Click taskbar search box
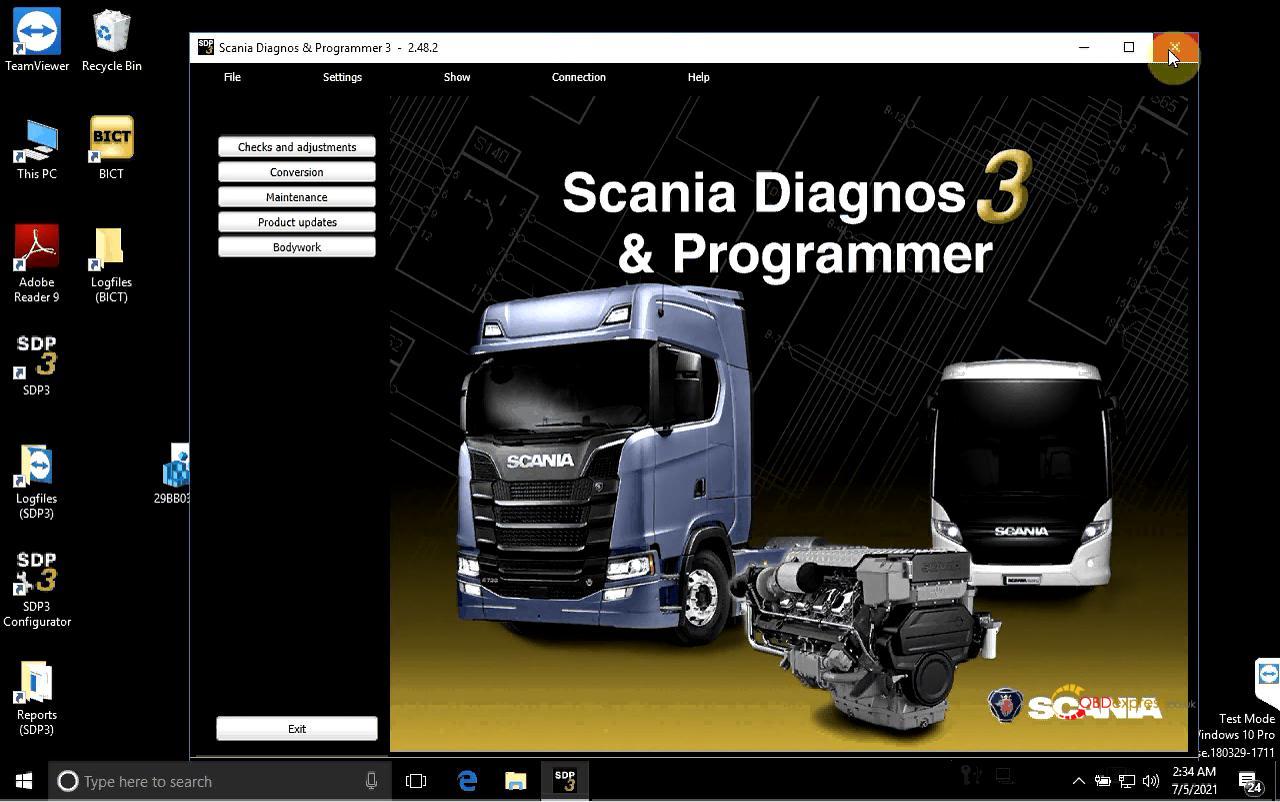This screenshot has width=1280, height=802. tap(220, 781)
